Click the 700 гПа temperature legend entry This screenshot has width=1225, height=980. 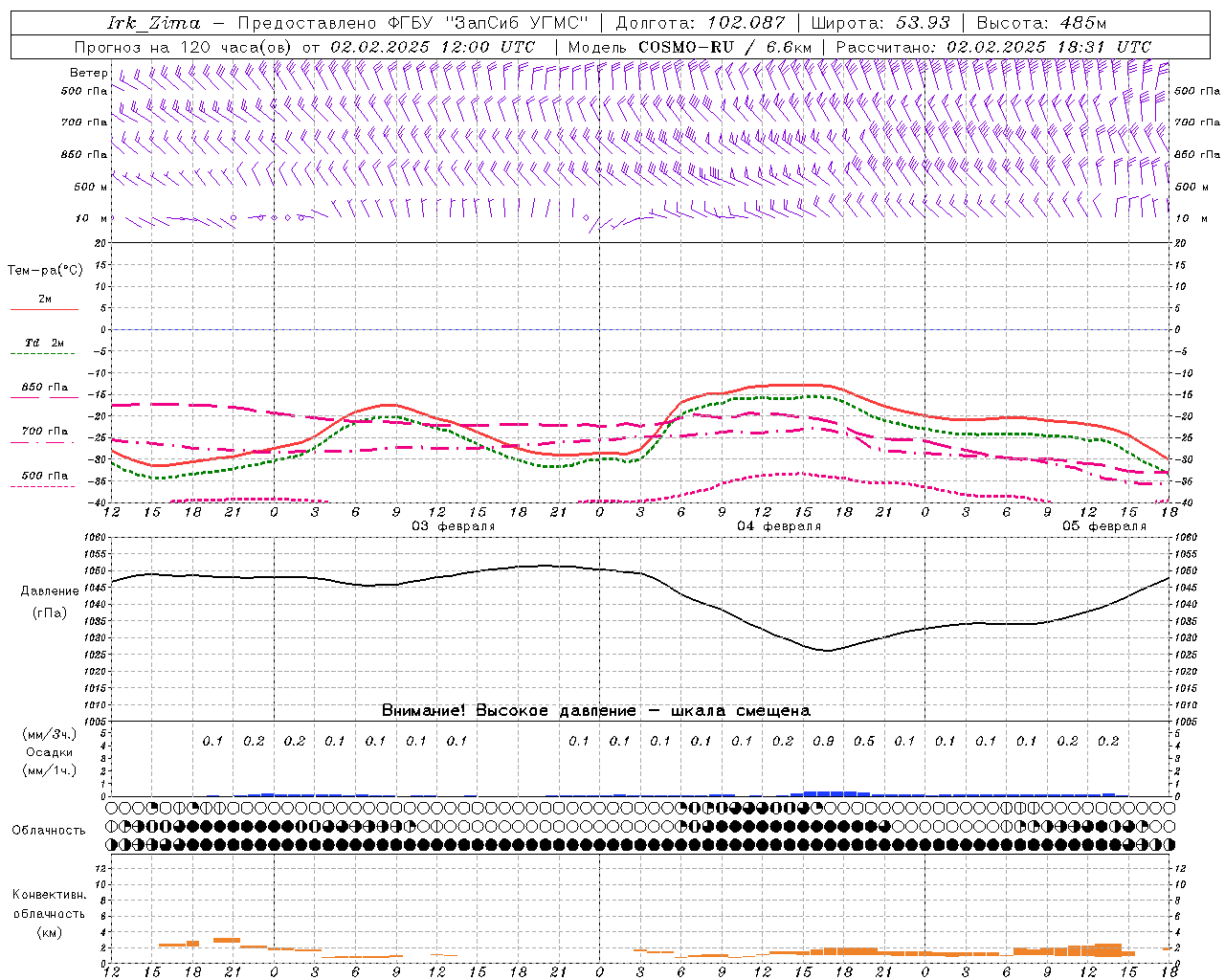coord(45,432)
